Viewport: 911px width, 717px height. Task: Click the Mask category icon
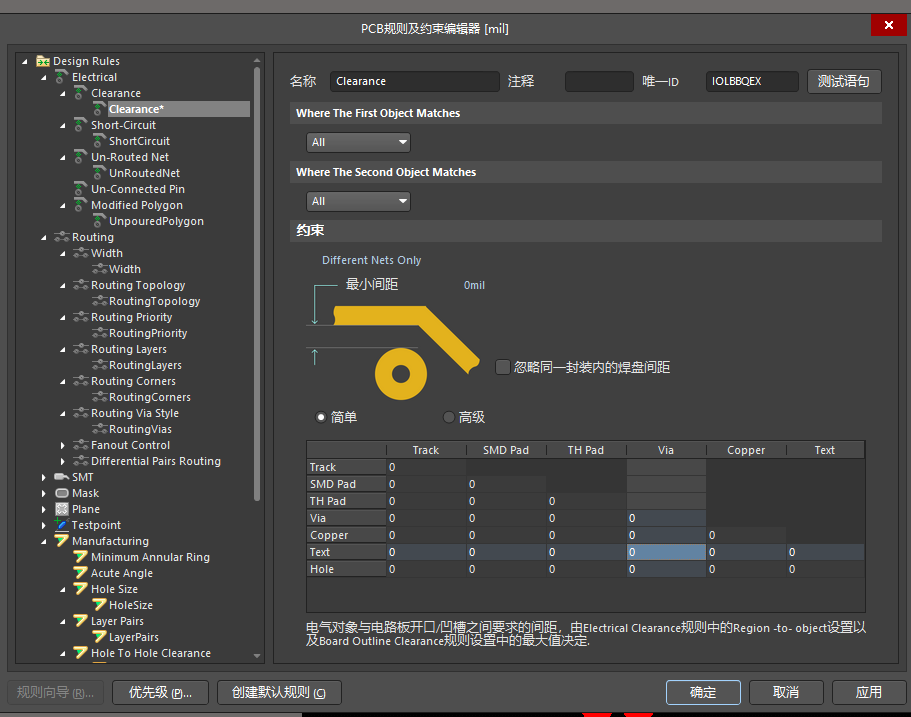(x=62, y=493)
